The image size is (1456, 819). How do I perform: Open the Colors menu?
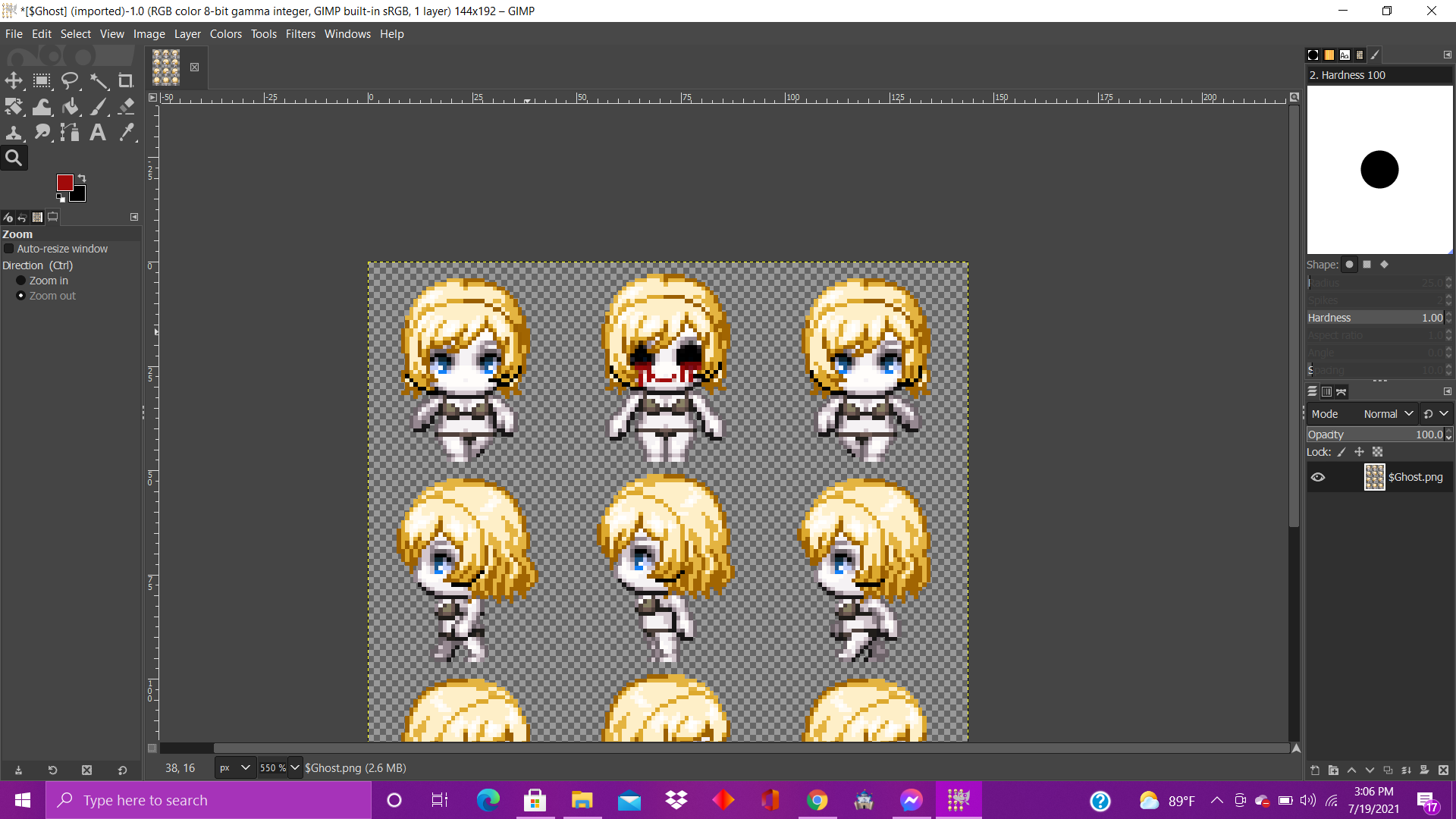coord(226,34)
